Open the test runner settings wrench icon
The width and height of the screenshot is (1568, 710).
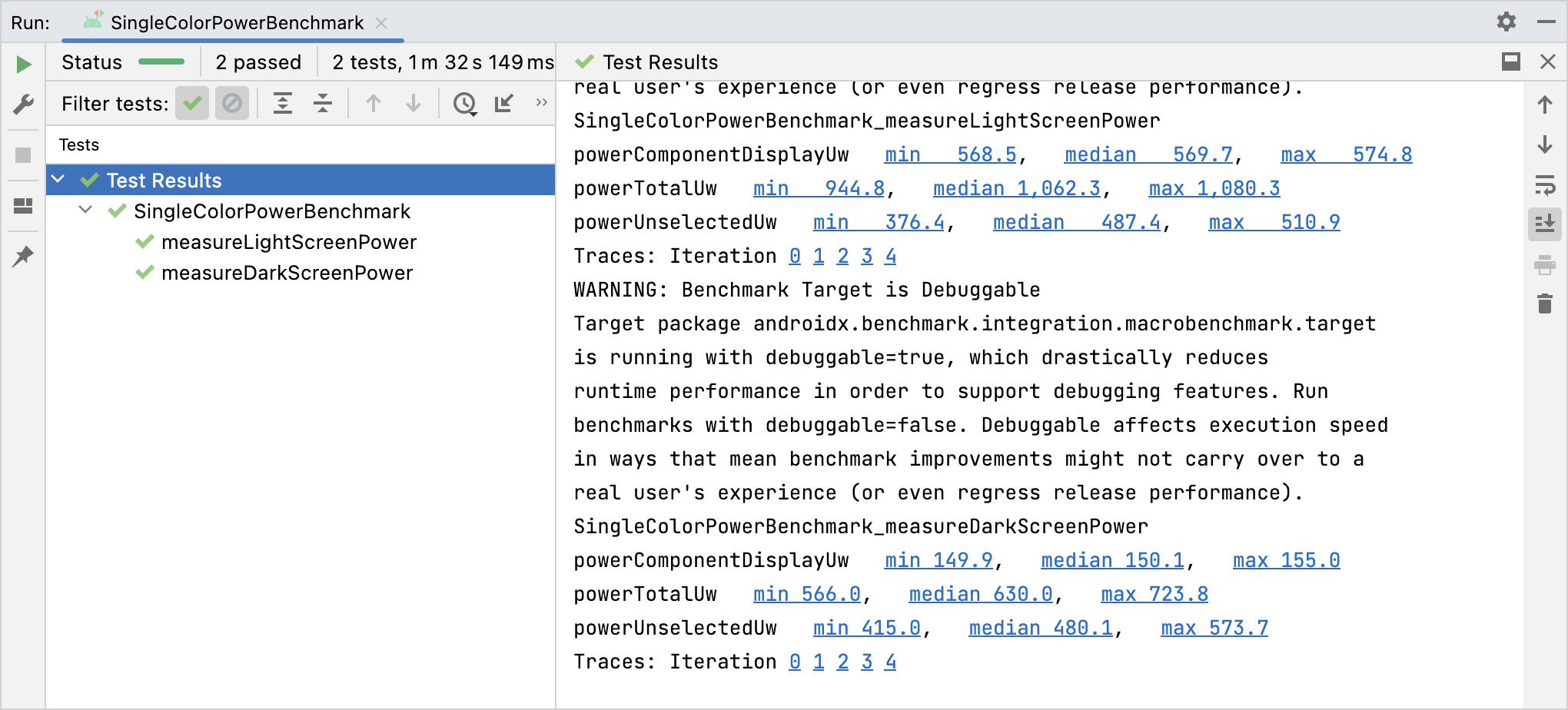click(x=25, y=104)
